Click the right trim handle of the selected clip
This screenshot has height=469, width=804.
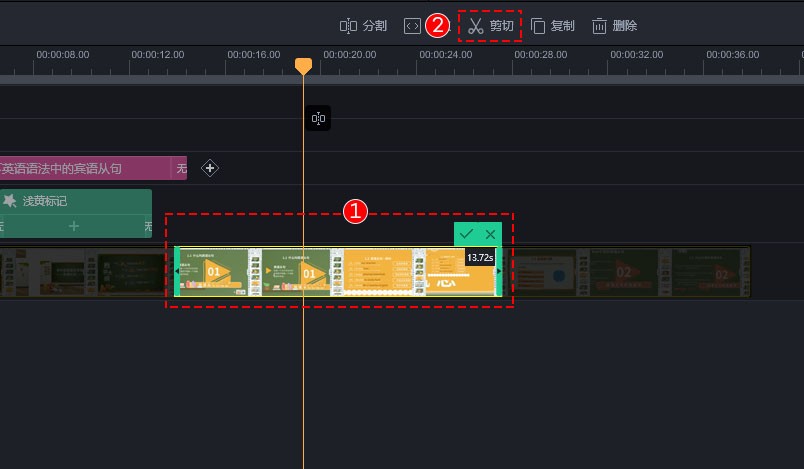[x=497, y=271]
